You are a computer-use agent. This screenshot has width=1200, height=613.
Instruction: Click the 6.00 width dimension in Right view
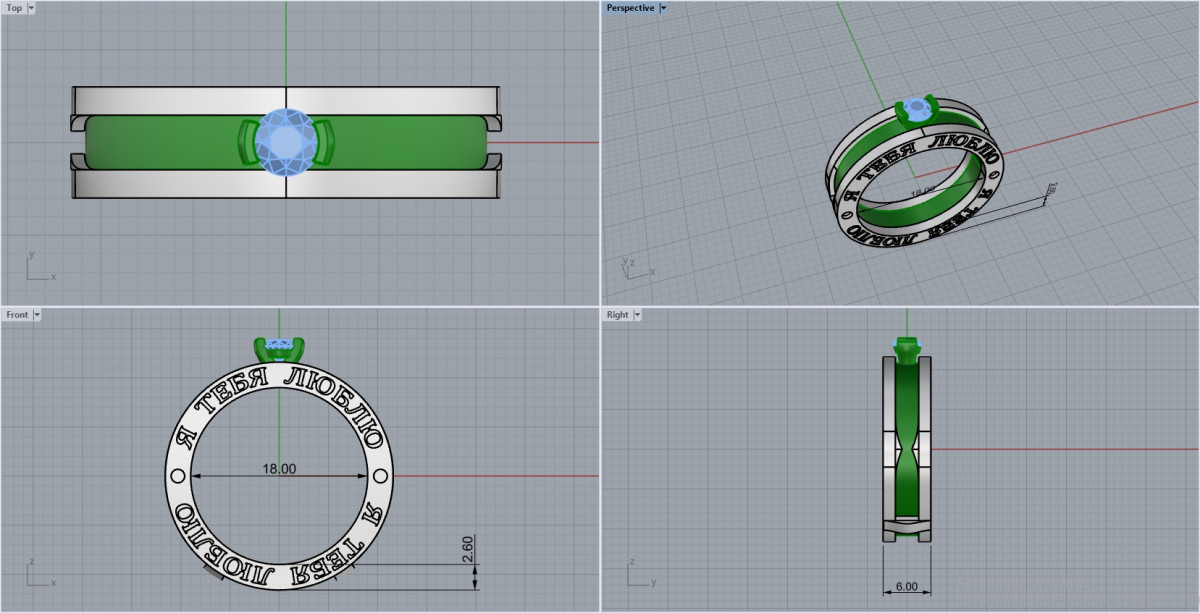(907, 588)
